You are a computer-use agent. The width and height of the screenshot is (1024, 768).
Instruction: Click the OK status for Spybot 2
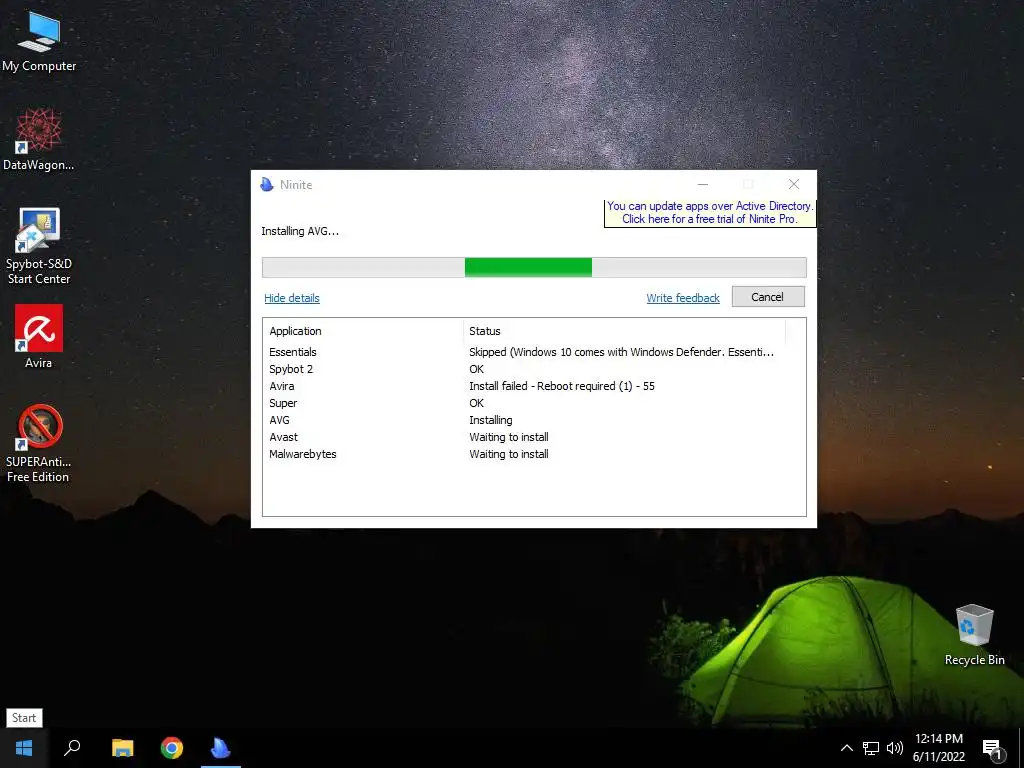coord(476,369)
